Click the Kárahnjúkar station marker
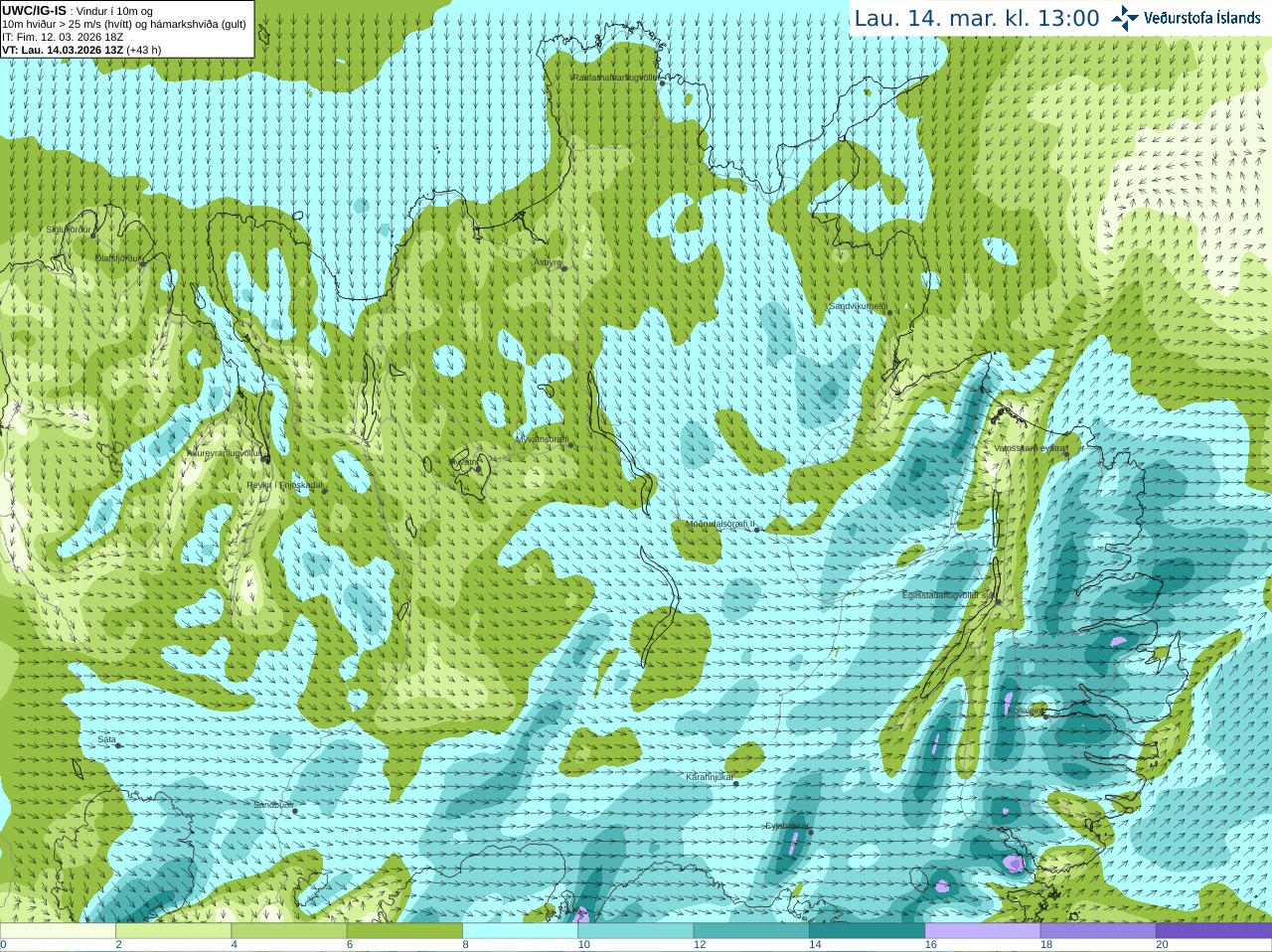 736,784
